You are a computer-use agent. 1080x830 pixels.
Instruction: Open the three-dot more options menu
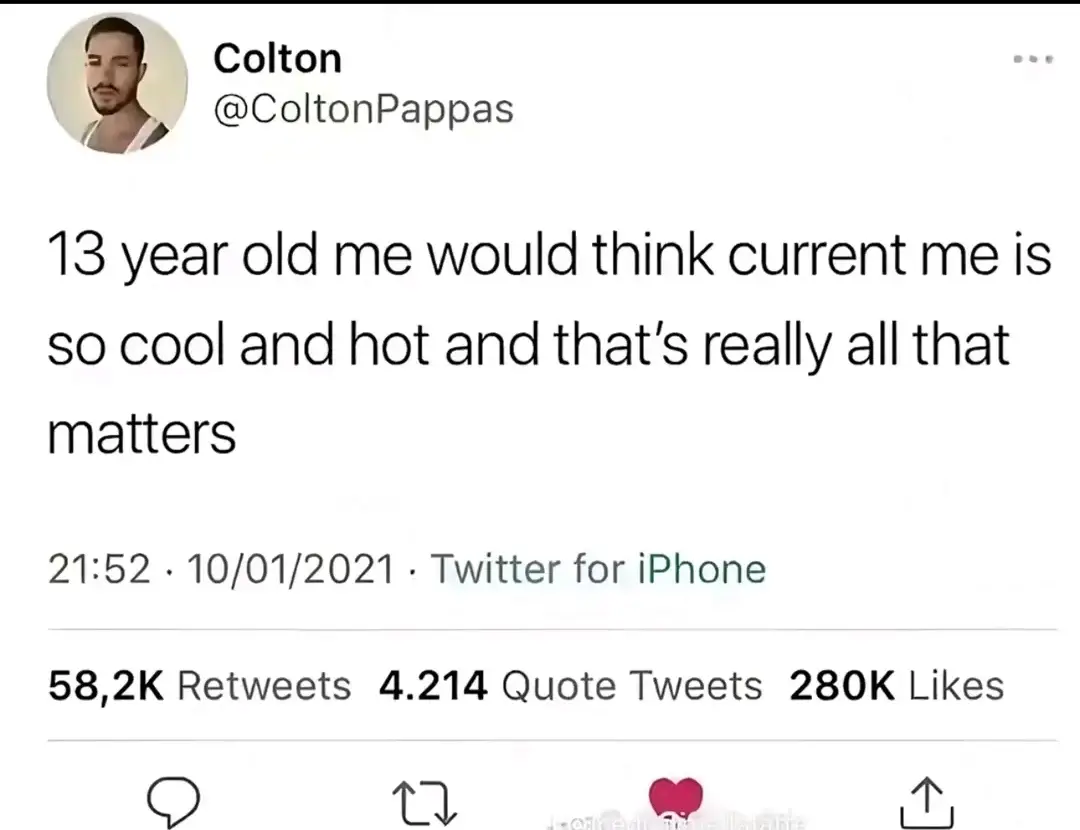click(1033, 60)
